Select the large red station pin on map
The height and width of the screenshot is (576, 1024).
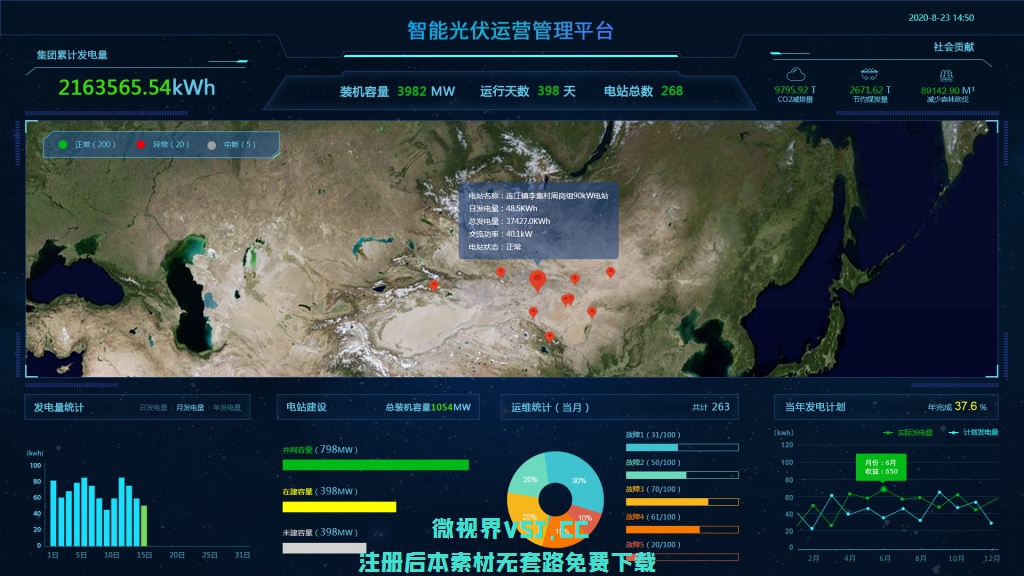(x=538, y=280)
